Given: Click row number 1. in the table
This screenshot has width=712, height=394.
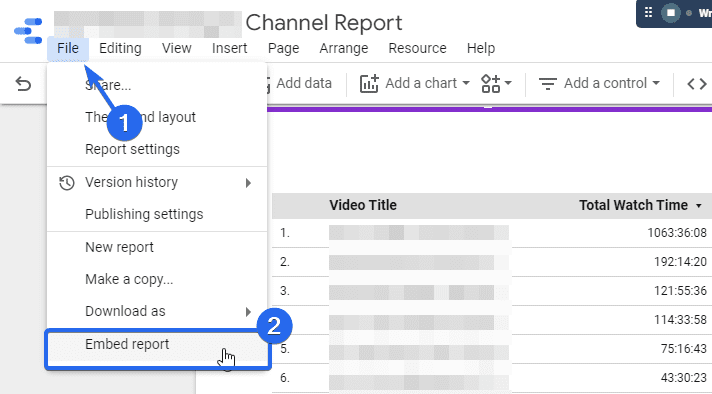Looking at the screenshot, I should click(x=285, y=233).
